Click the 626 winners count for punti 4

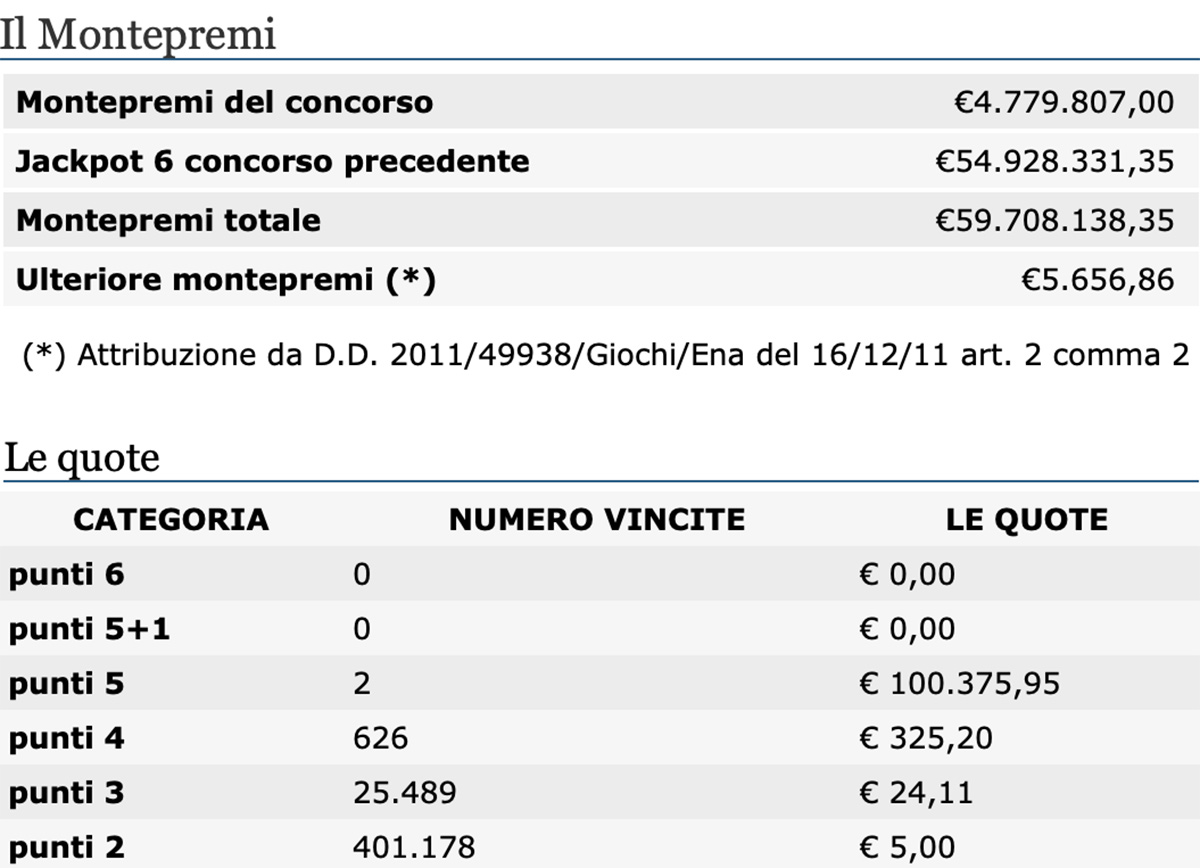381,739
